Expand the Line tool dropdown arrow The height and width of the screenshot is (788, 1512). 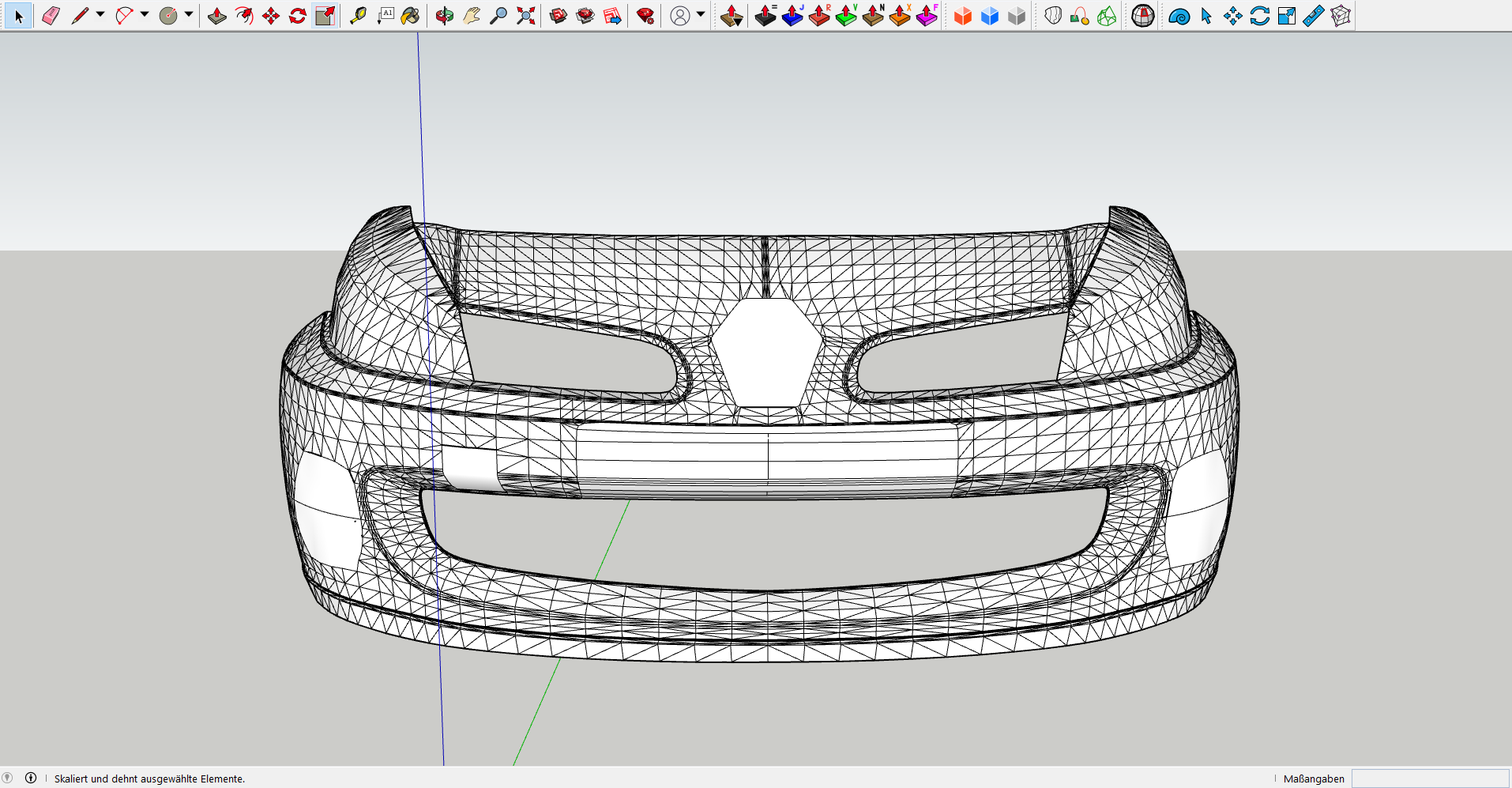click(x=100, y=14)
